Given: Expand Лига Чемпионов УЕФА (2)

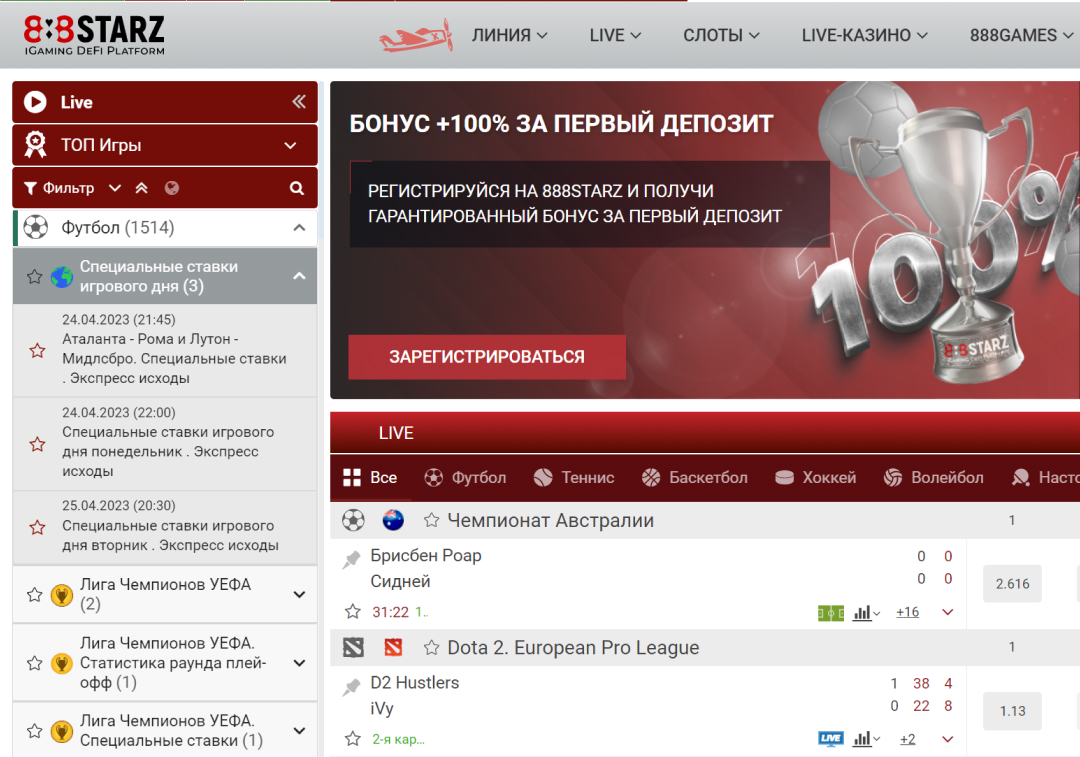Looking at the screenshot, I should 299,594.
